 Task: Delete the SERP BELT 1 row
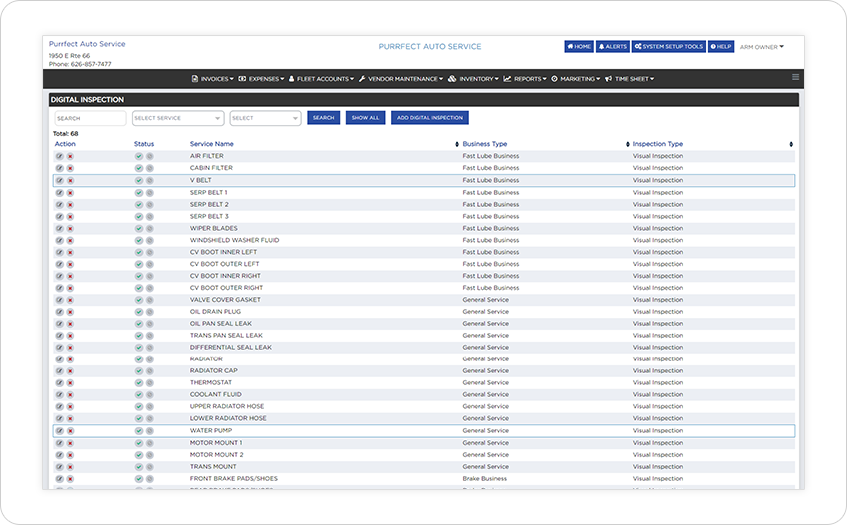pyautogui.click(x=70, y=193)
